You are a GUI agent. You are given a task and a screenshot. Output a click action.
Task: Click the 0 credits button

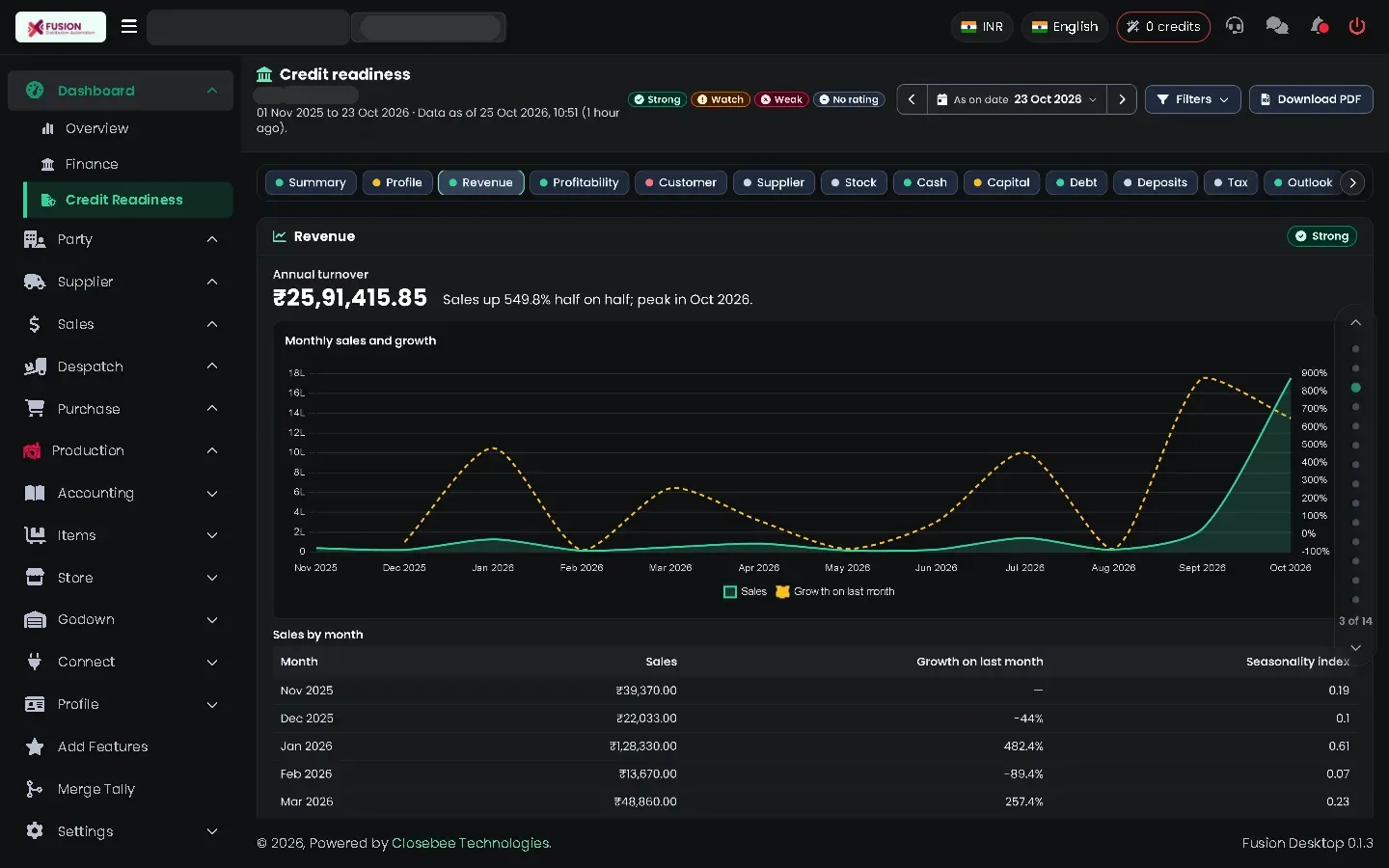(1163, 27)
